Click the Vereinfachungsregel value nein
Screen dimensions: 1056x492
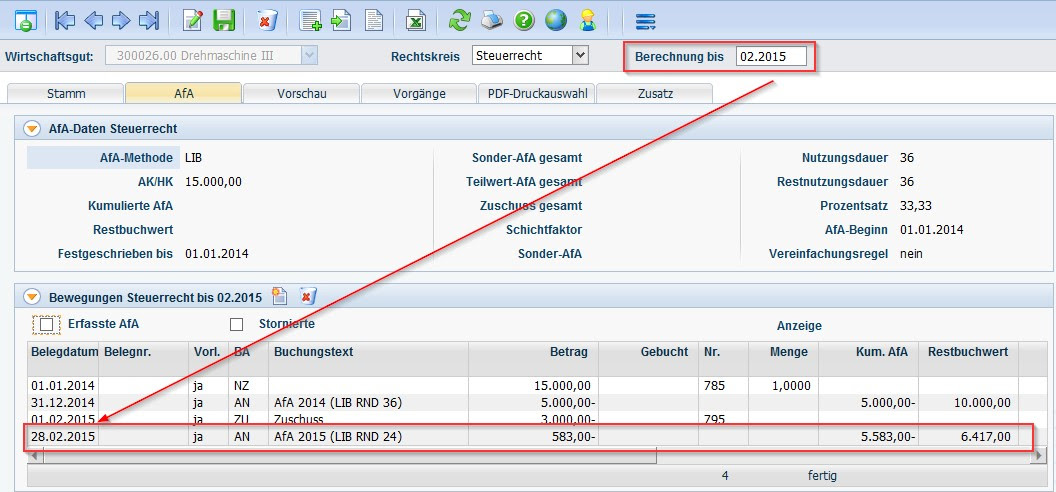911,254
